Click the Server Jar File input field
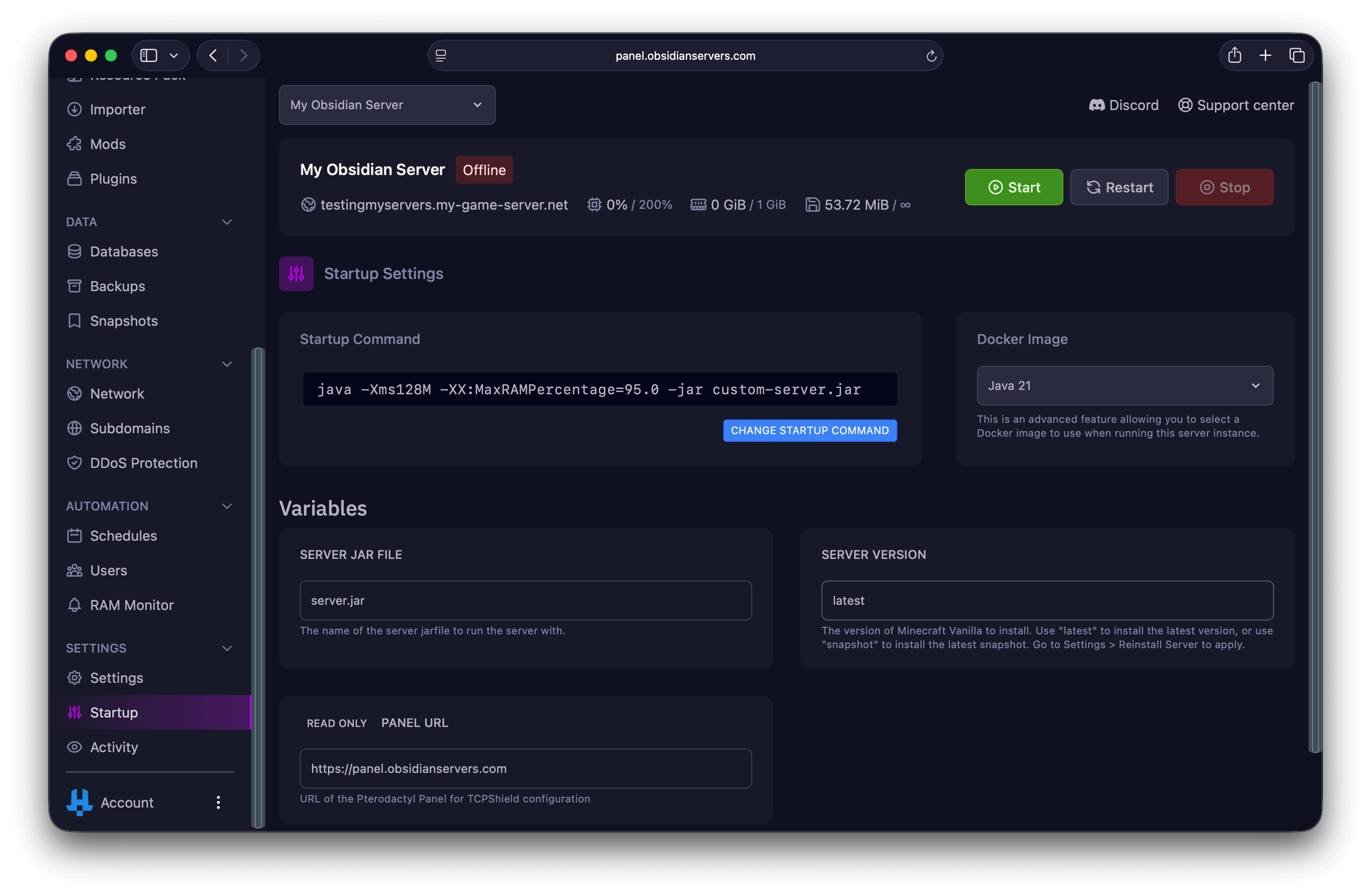The width and height of the screenshot is (1371, 896). pyautogui.click(x=525, y=601)
